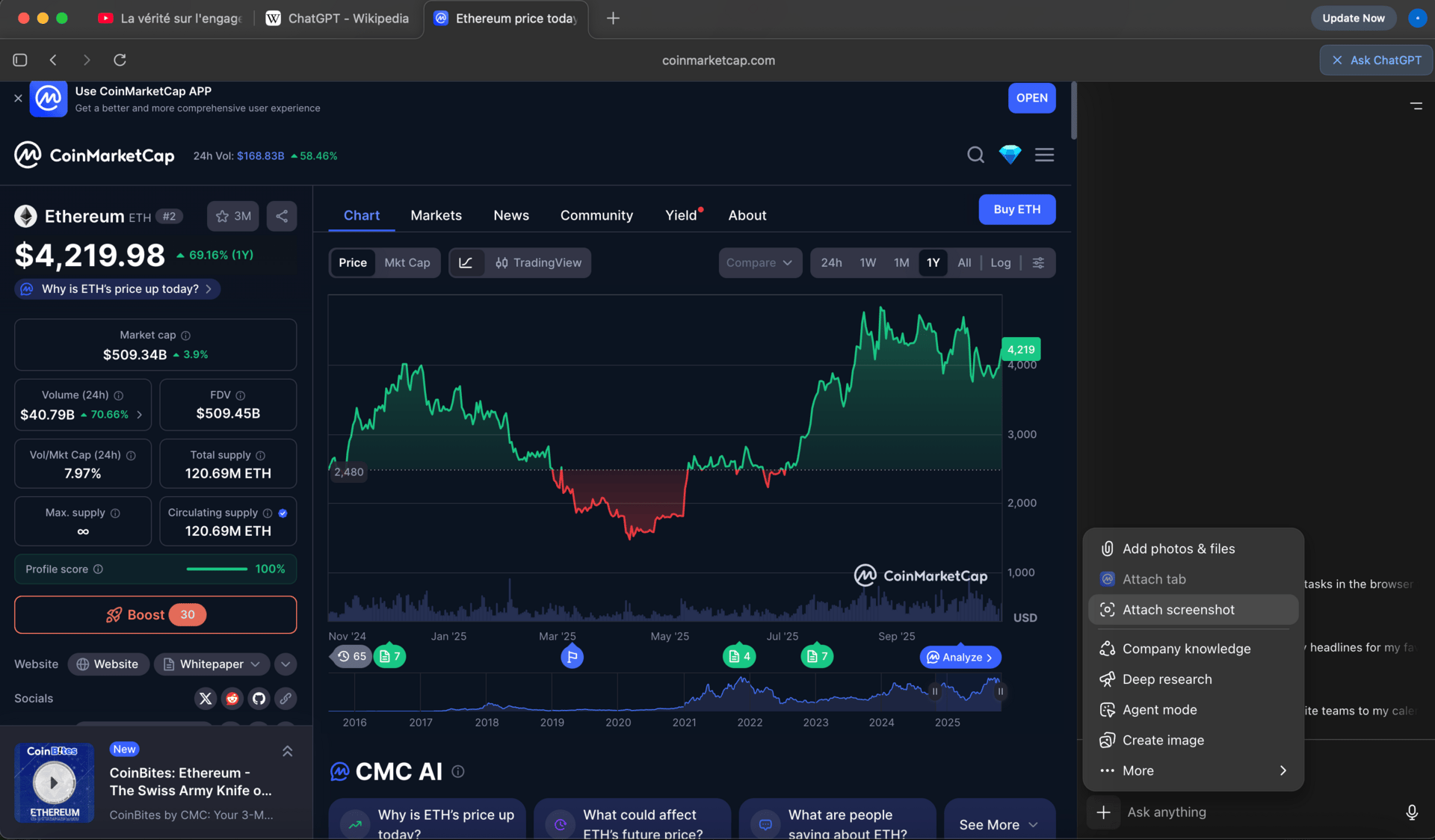Expand the Compare dropdown
The image size is (1435, 840).
759,262
